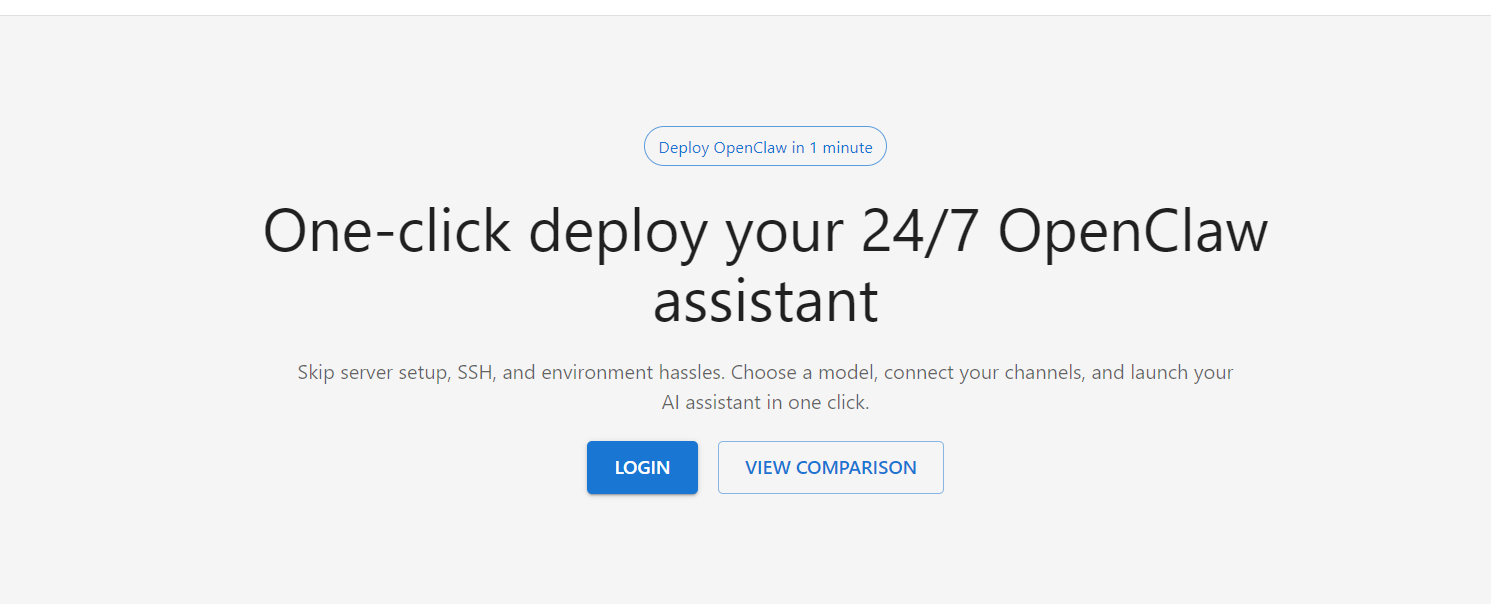Image resolution: width=1491 pixels, height=604 pixels.
Task: Click "environment hassles" in the subtitle
Action: (632, 373)
